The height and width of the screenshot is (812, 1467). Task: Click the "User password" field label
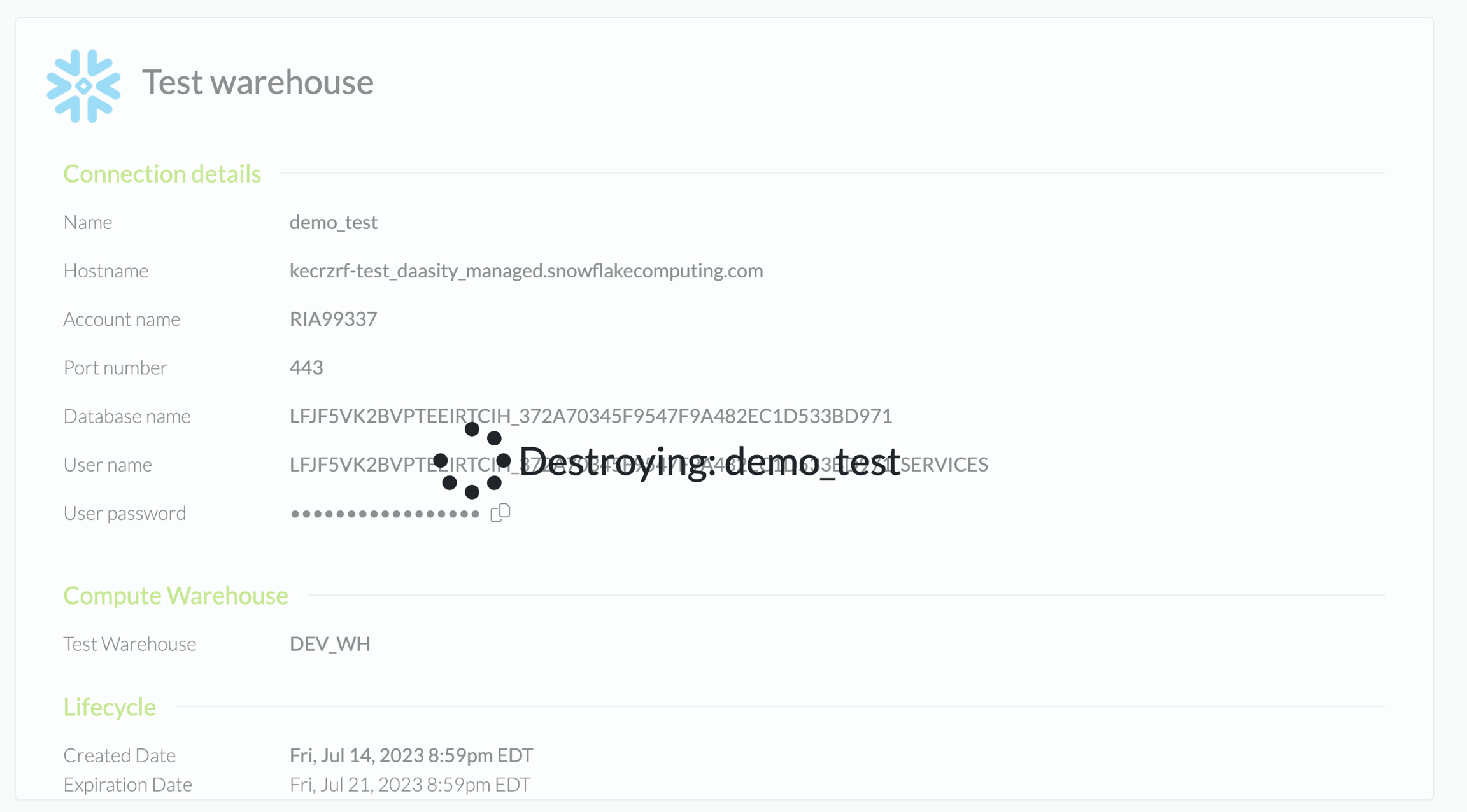[125, 514]
